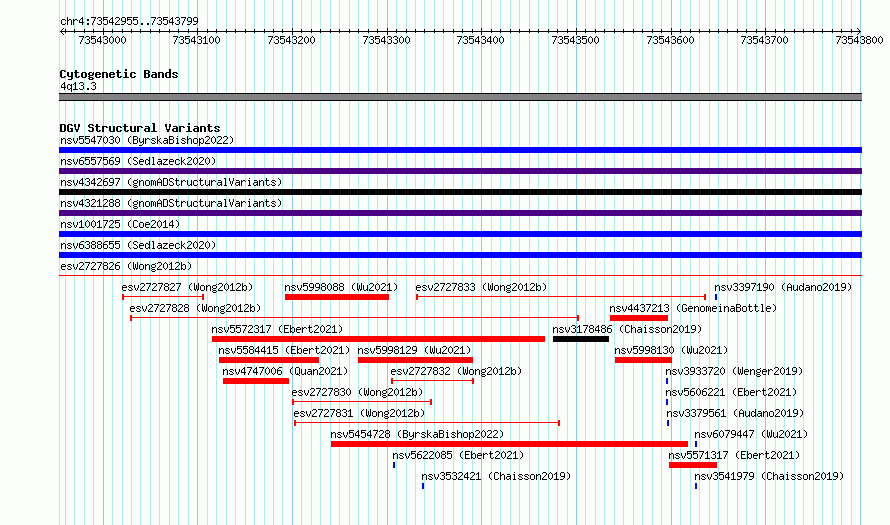Select the nsv3532421 (Chaisson2019) label
This screenshot has width=890, height=525.
pos(496,476)
